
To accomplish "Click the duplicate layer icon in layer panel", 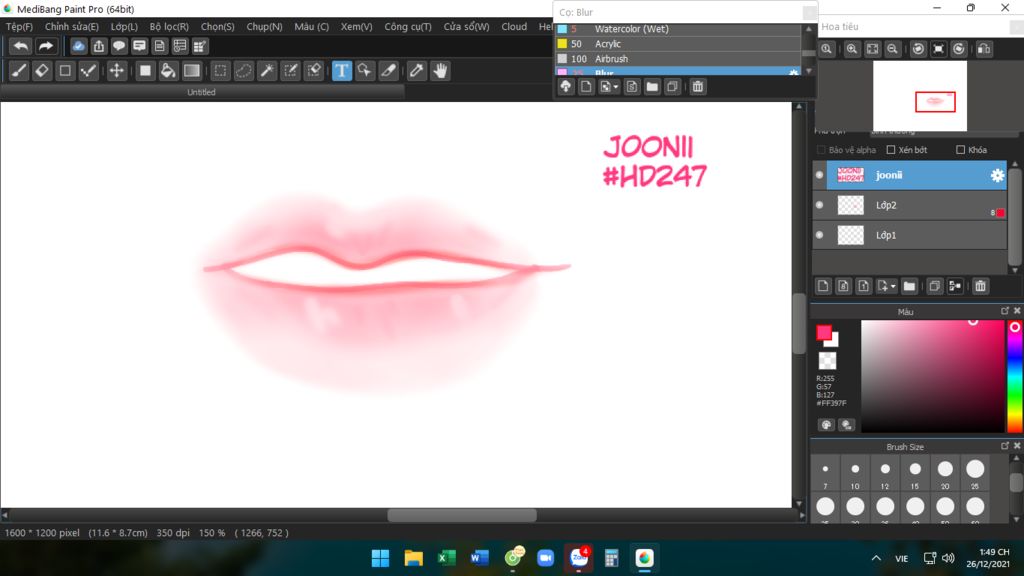I will [935, 286].
